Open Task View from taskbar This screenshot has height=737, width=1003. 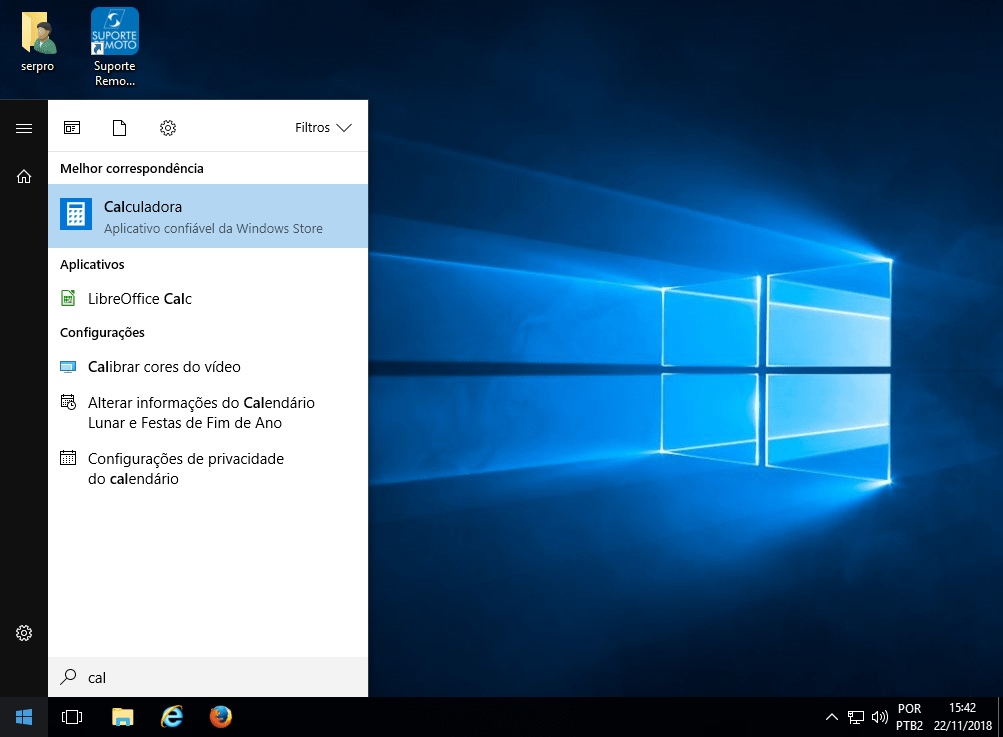[72, 717]
